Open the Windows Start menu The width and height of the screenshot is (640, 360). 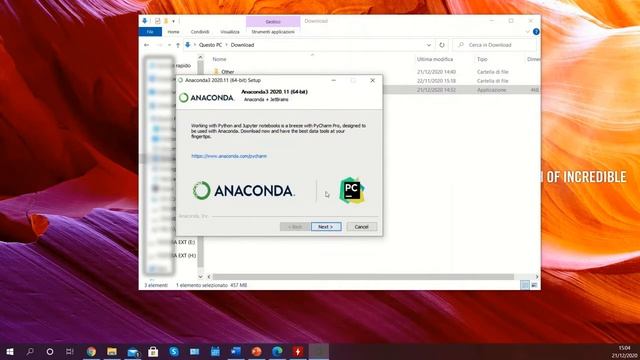(x=10, y=351)
